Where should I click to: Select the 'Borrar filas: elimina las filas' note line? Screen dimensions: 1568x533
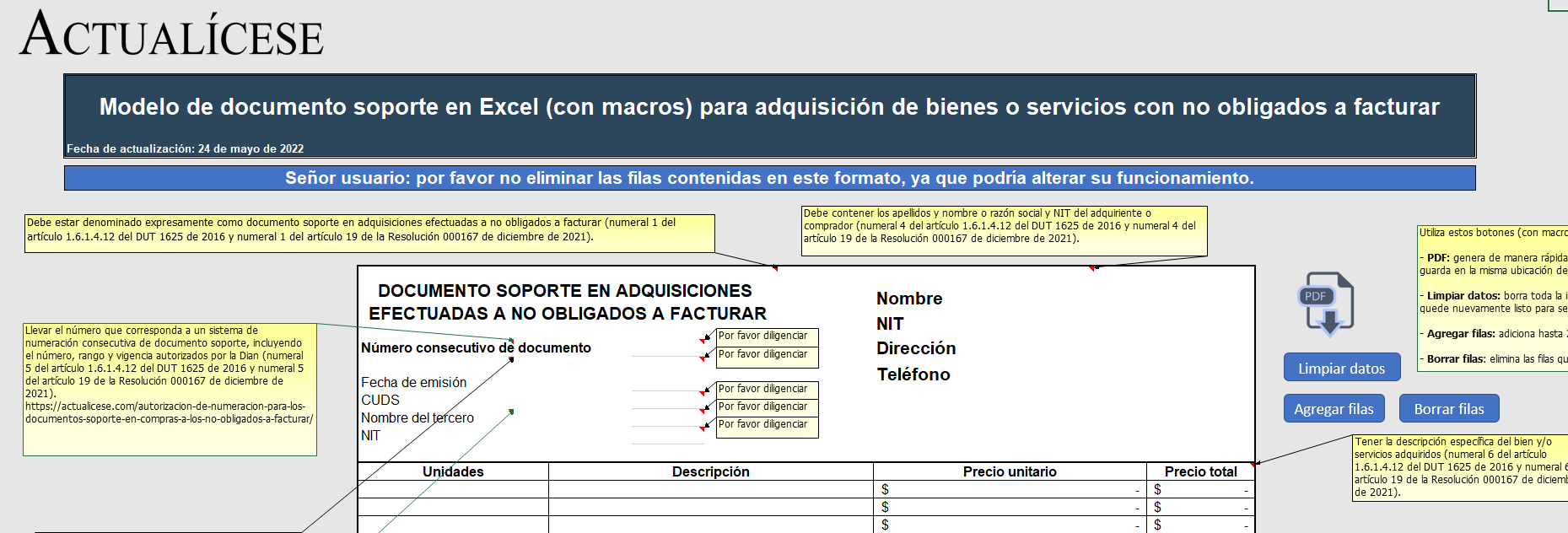click(1493, 359)
